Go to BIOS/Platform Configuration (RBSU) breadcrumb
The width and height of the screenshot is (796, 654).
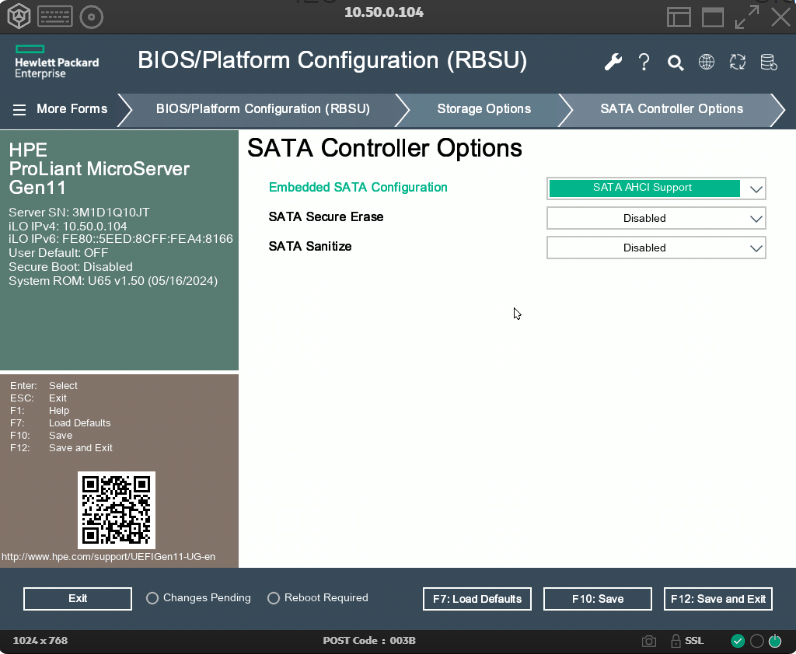(262, 109)
